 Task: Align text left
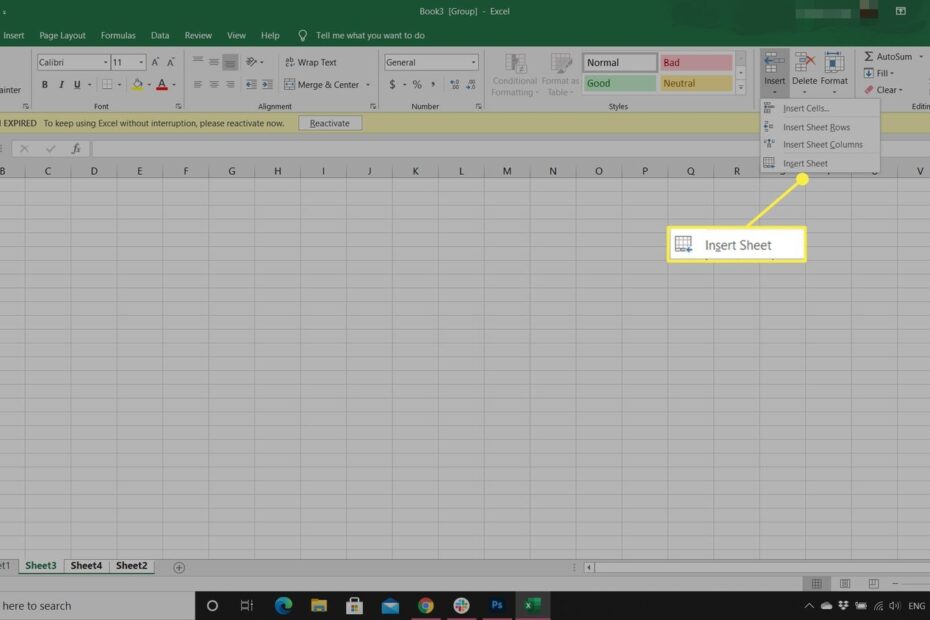tap(198, 85)
